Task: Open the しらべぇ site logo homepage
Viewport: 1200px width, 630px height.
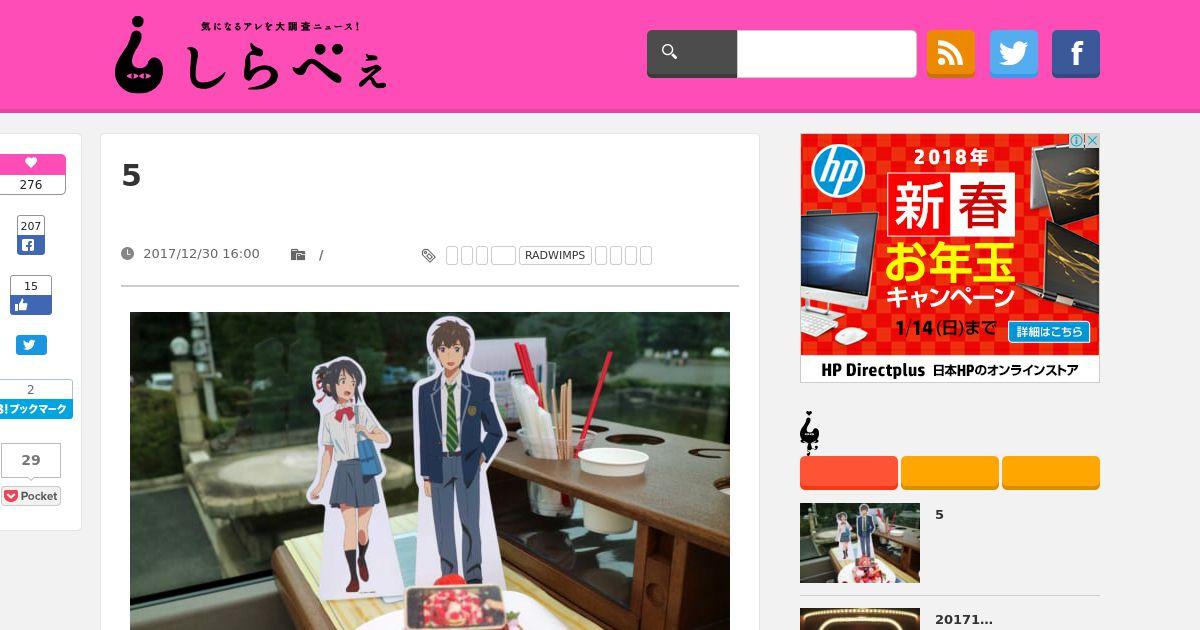Action: point(251,55)
